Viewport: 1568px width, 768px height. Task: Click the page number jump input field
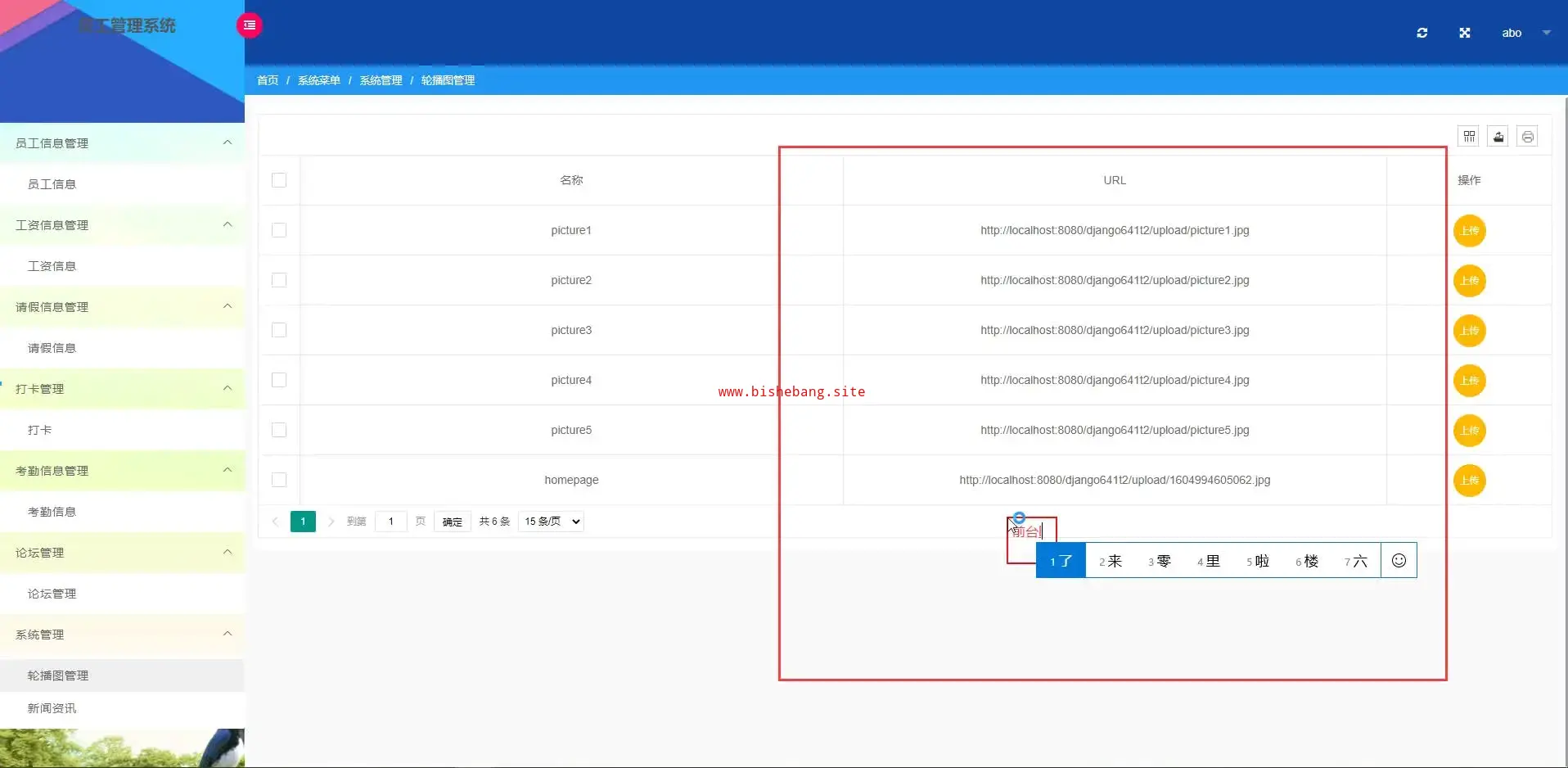(391, 522)
